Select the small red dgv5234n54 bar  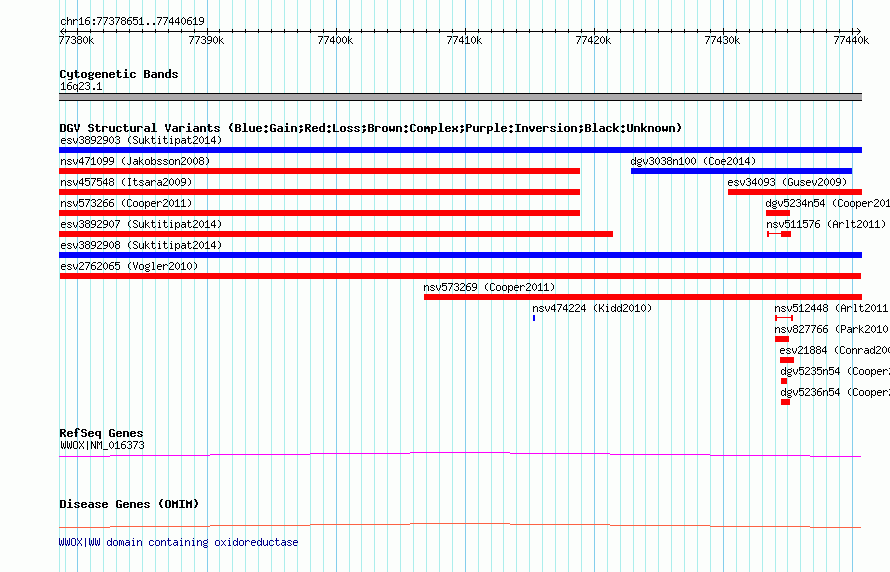tap(778, 213)
